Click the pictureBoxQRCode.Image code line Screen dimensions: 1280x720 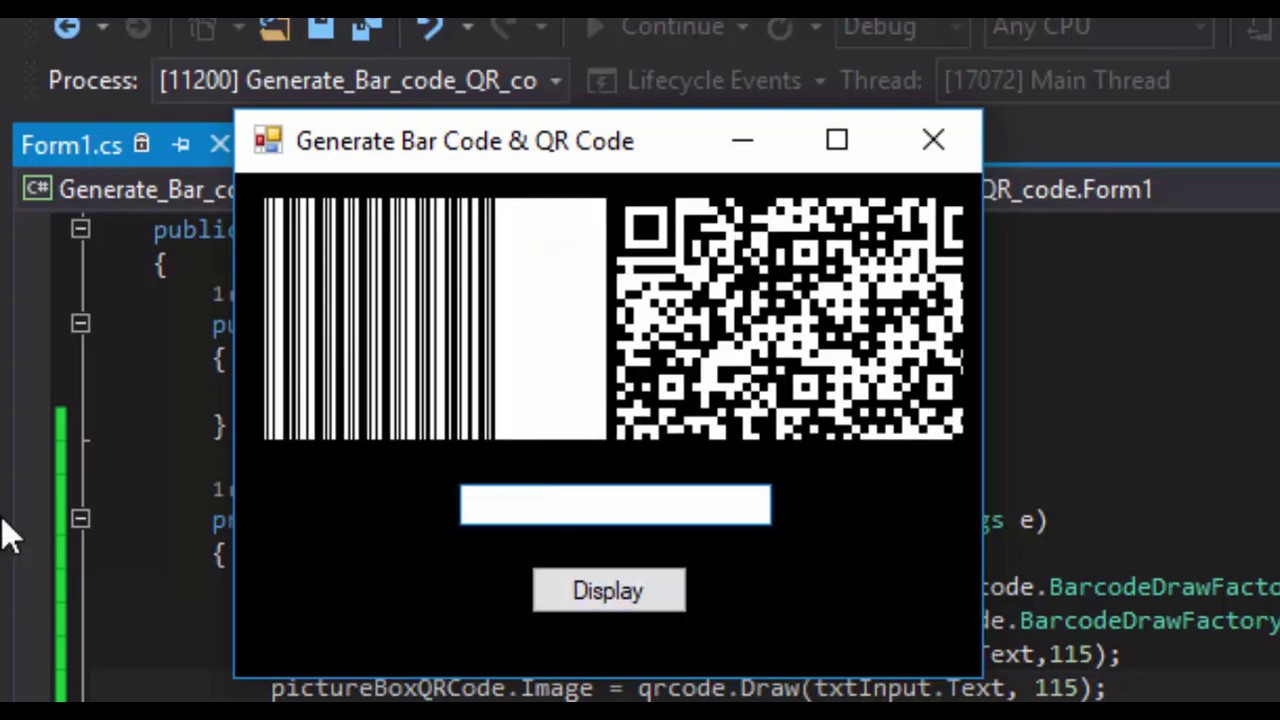[688, 689]
